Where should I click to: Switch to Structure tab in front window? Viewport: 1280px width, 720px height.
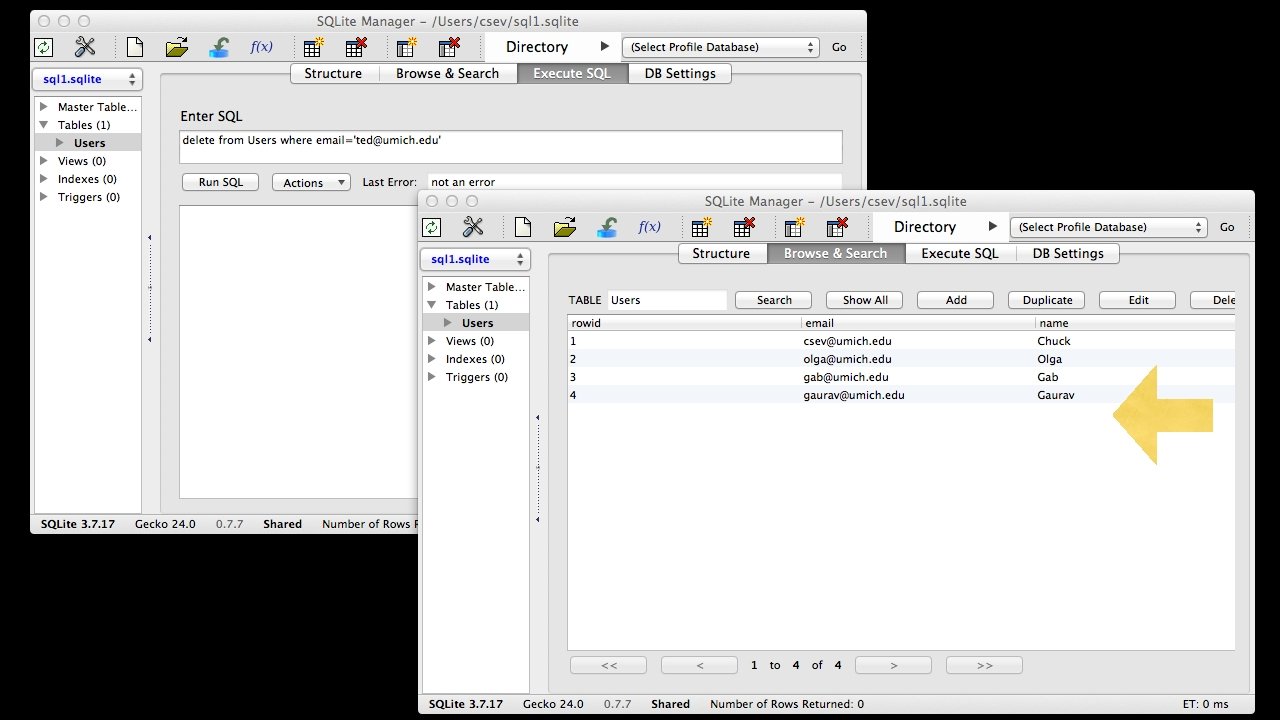click(721, 253)
